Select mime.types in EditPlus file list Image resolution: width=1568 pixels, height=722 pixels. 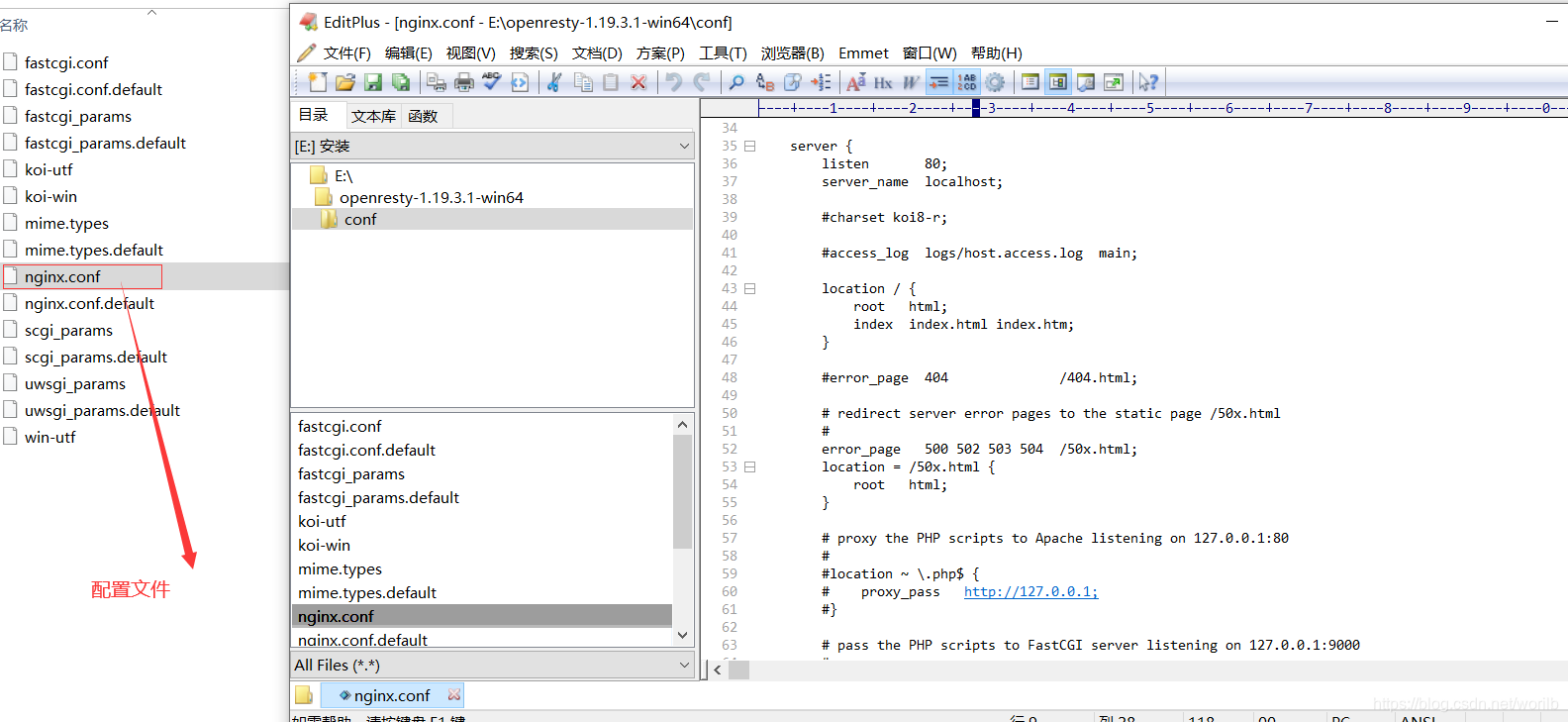coord(340,569)
